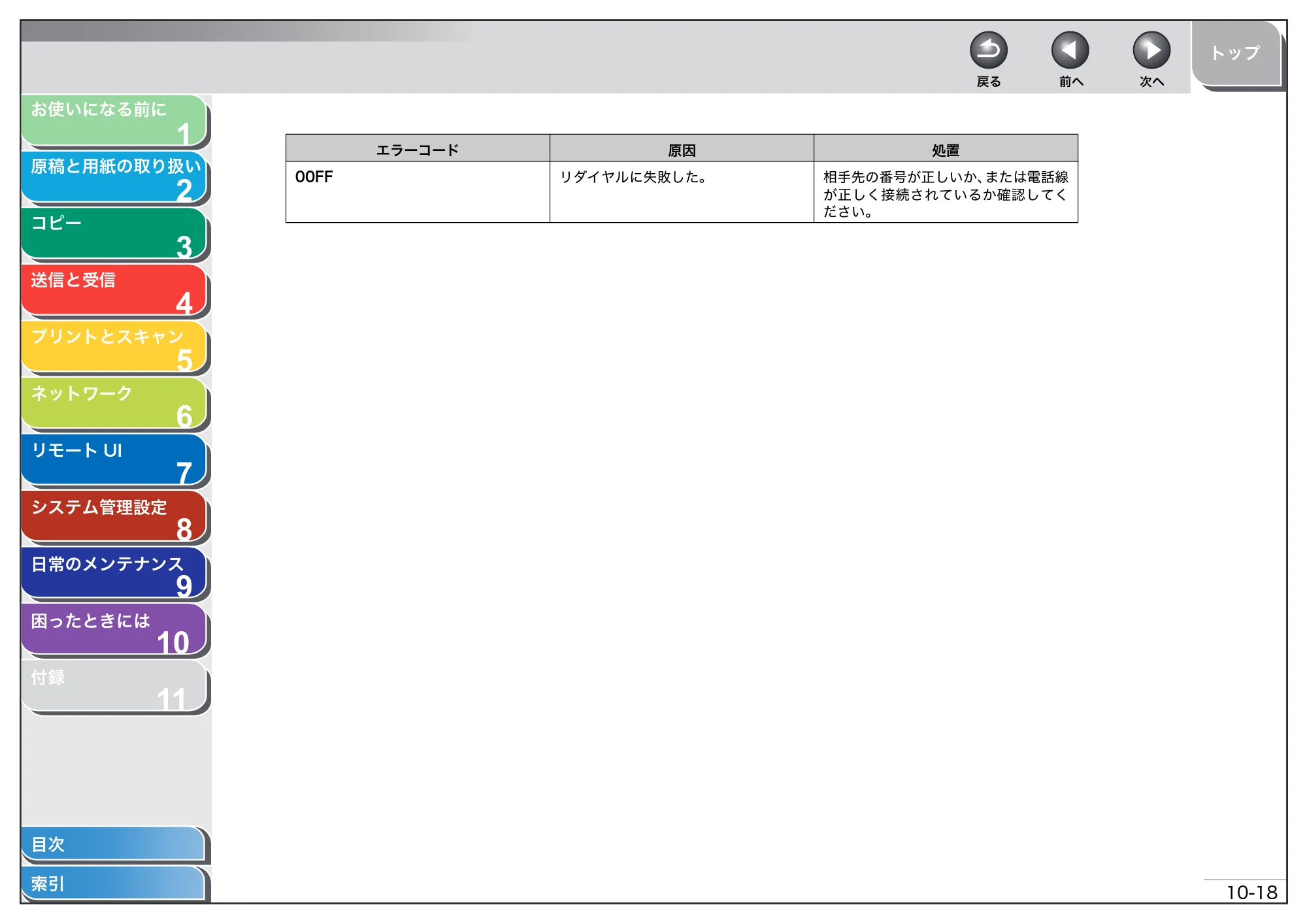Open 日常のメンテナンス chapter 9

[x=114, y=574]
